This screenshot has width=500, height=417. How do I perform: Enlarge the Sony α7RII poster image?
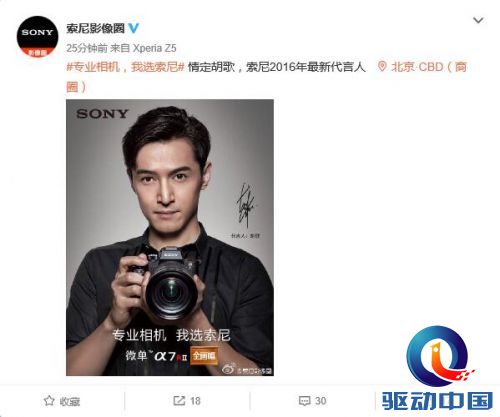click(170, 237)
